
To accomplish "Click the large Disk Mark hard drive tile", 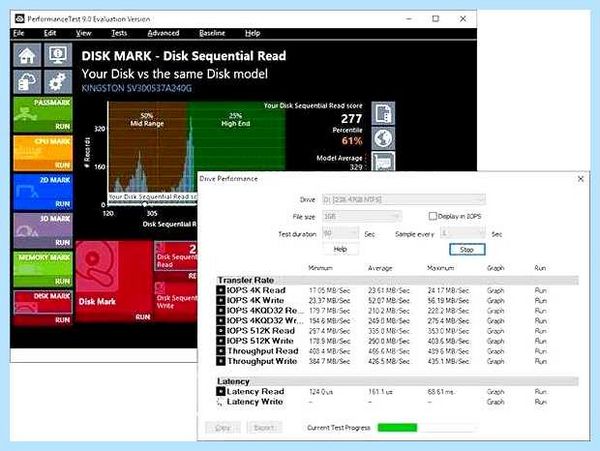I will (x=114, y=281).
